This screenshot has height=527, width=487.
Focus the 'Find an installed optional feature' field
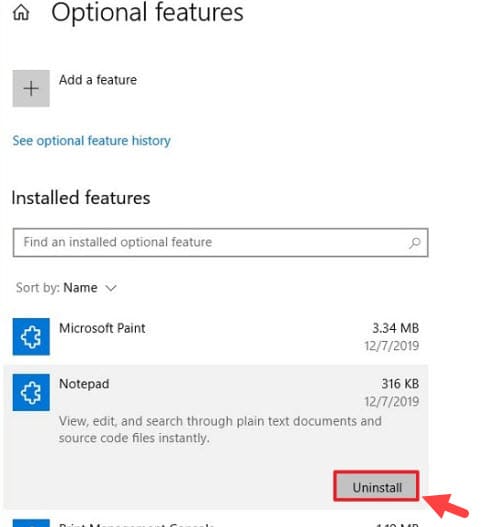220,242
